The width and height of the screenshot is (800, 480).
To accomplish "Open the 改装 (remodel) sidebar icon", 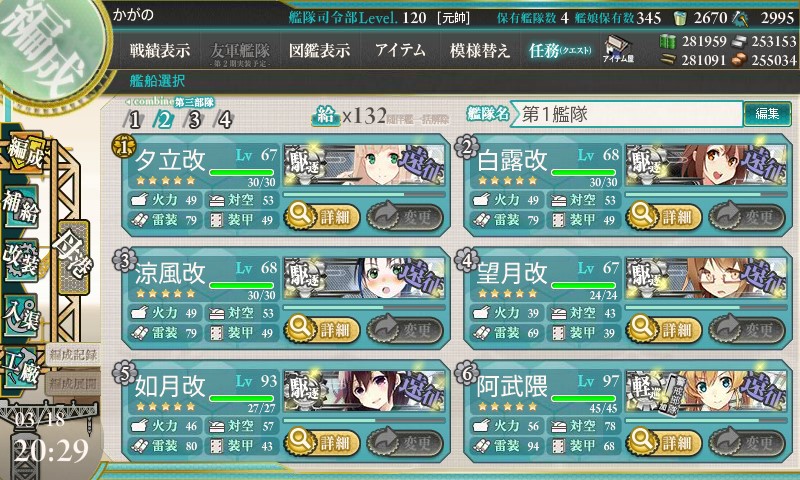I will tap(21, 260).
